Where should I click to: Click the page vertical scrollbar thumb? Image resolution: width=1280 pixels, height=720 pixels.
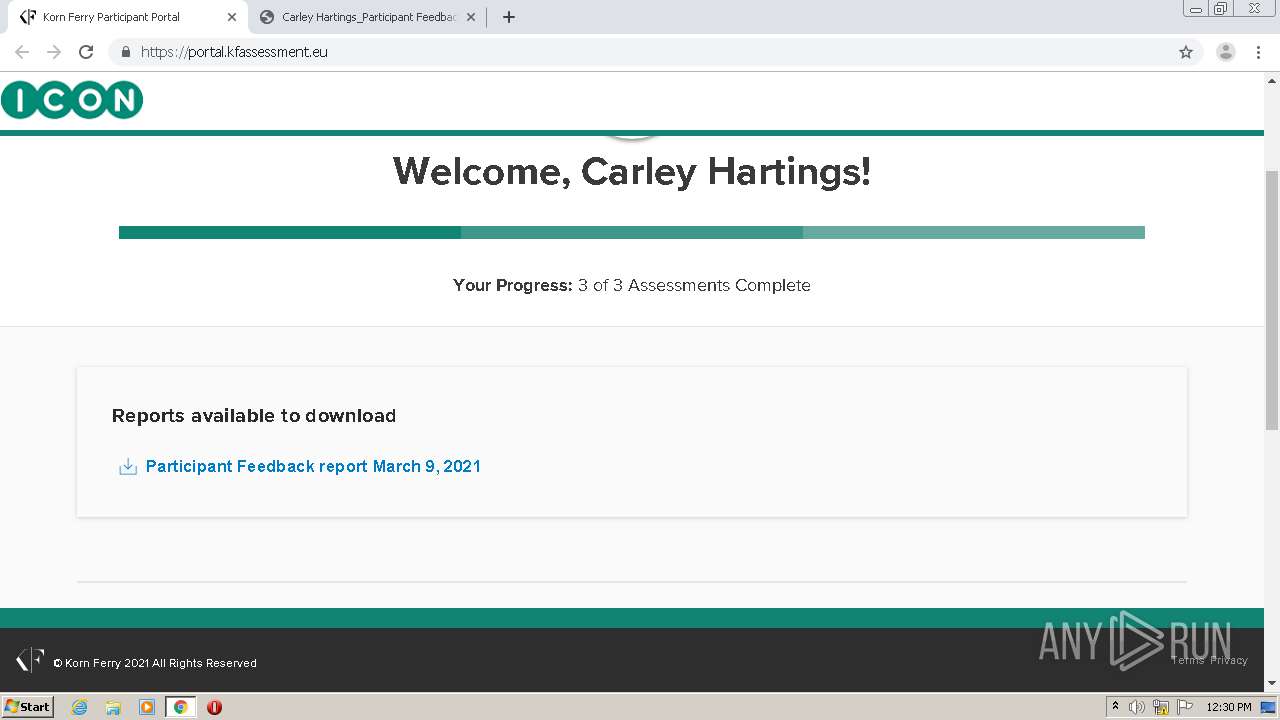tap(1272, 300)
